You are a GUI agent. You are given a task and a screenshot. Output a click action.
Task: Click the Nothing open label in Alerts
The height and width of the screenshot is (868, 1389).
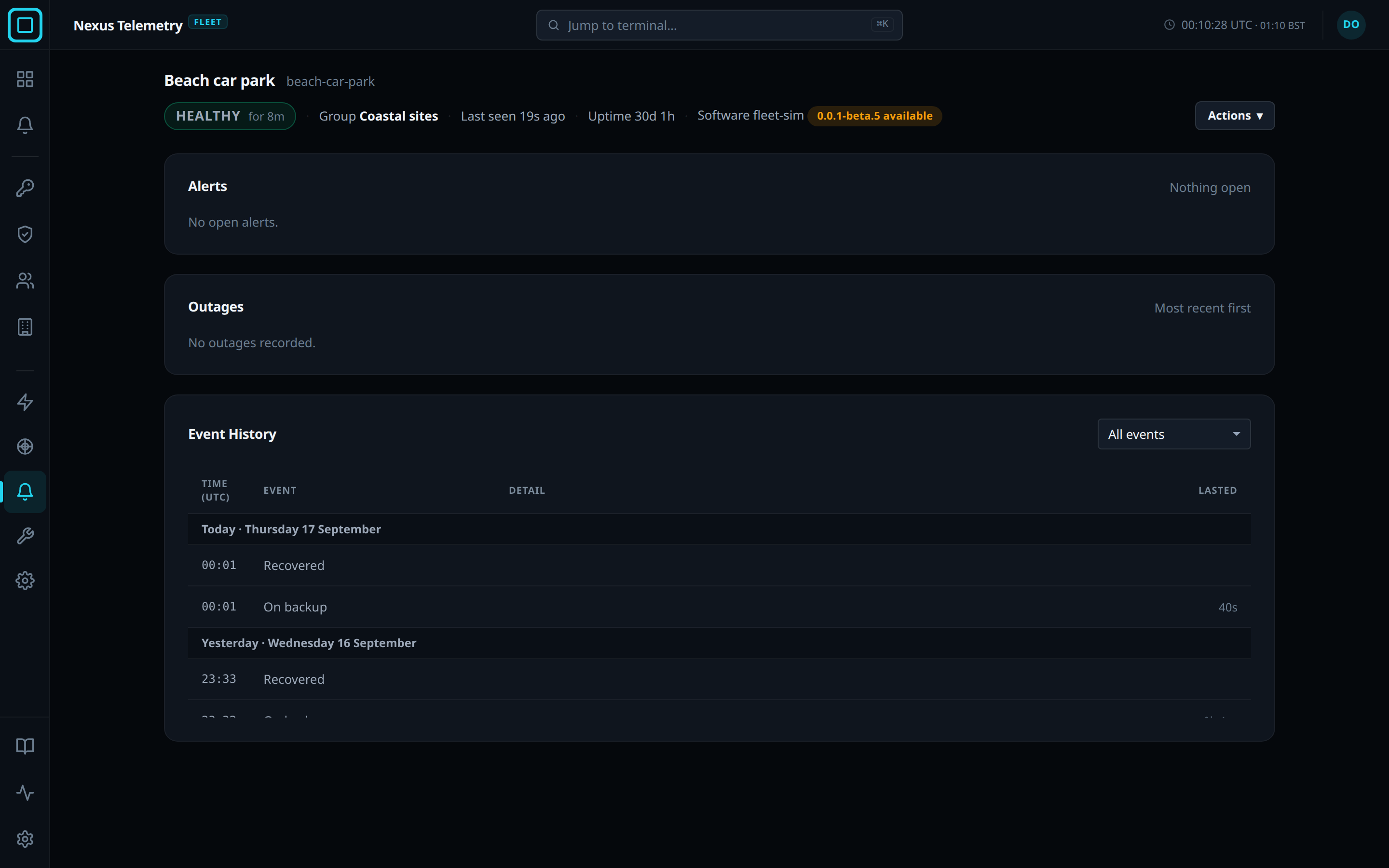click(1210, 188)
